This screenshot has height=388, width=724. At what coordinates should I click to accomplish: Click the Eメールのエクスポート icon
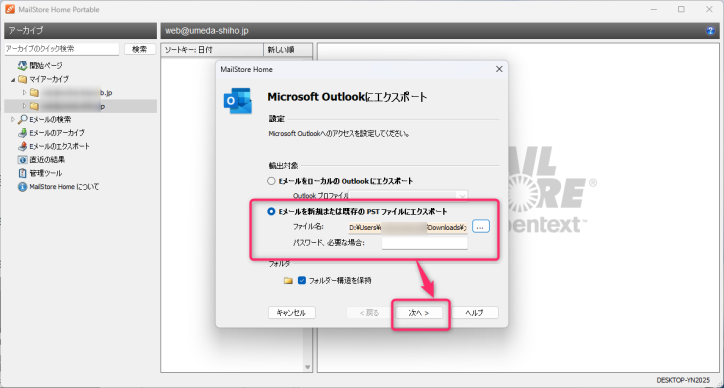[x=22, y=146]
